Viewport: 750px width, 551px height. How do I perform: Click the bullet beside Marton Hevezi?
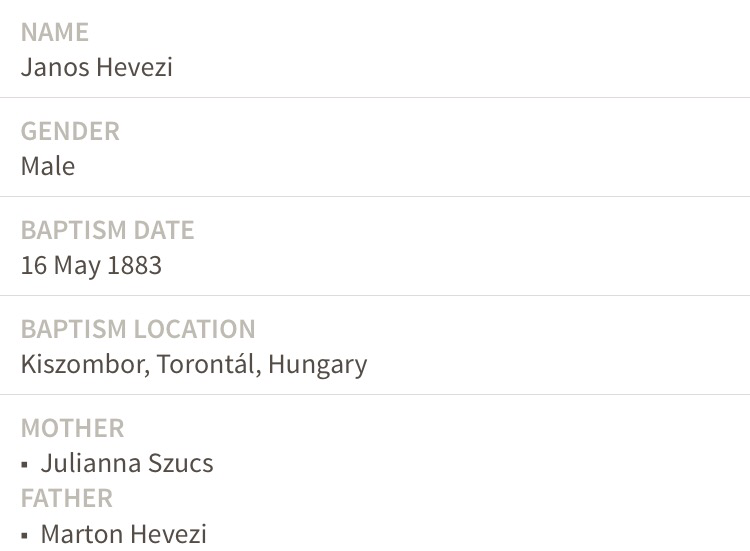(x=25, y=536)
